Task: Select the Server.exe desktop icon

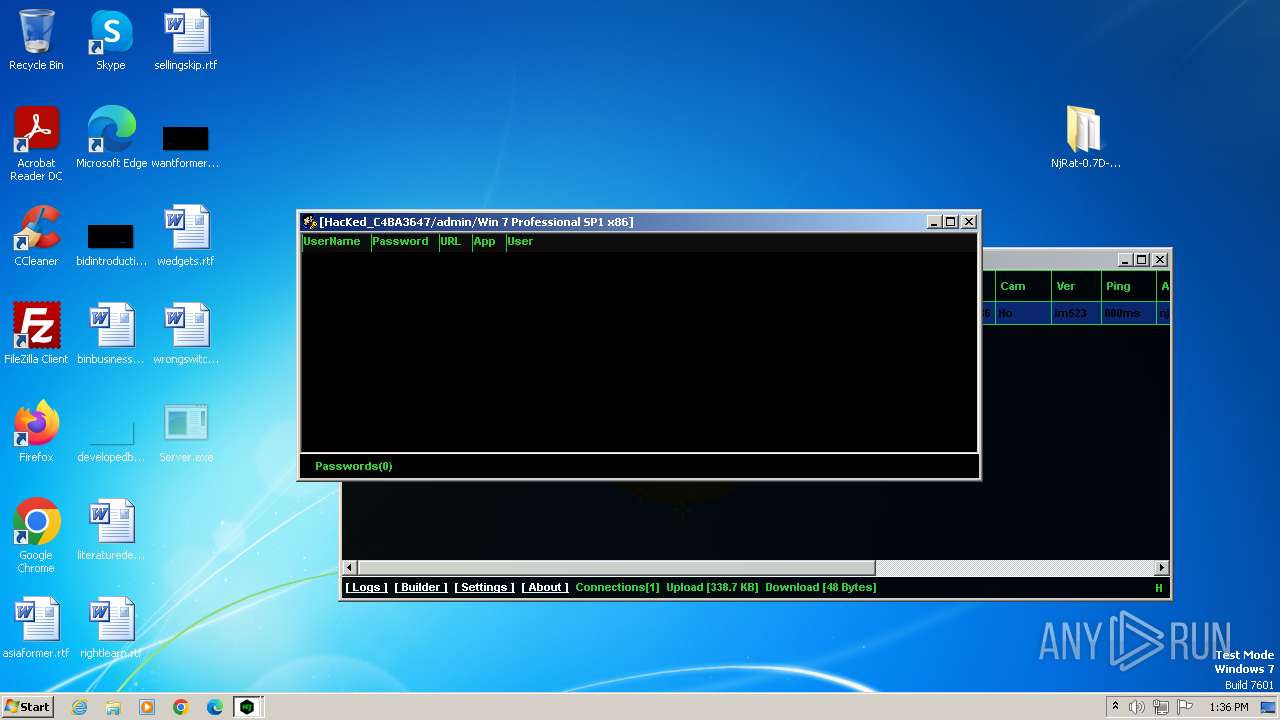Action: pyautogui.click(x=186, y=432)
